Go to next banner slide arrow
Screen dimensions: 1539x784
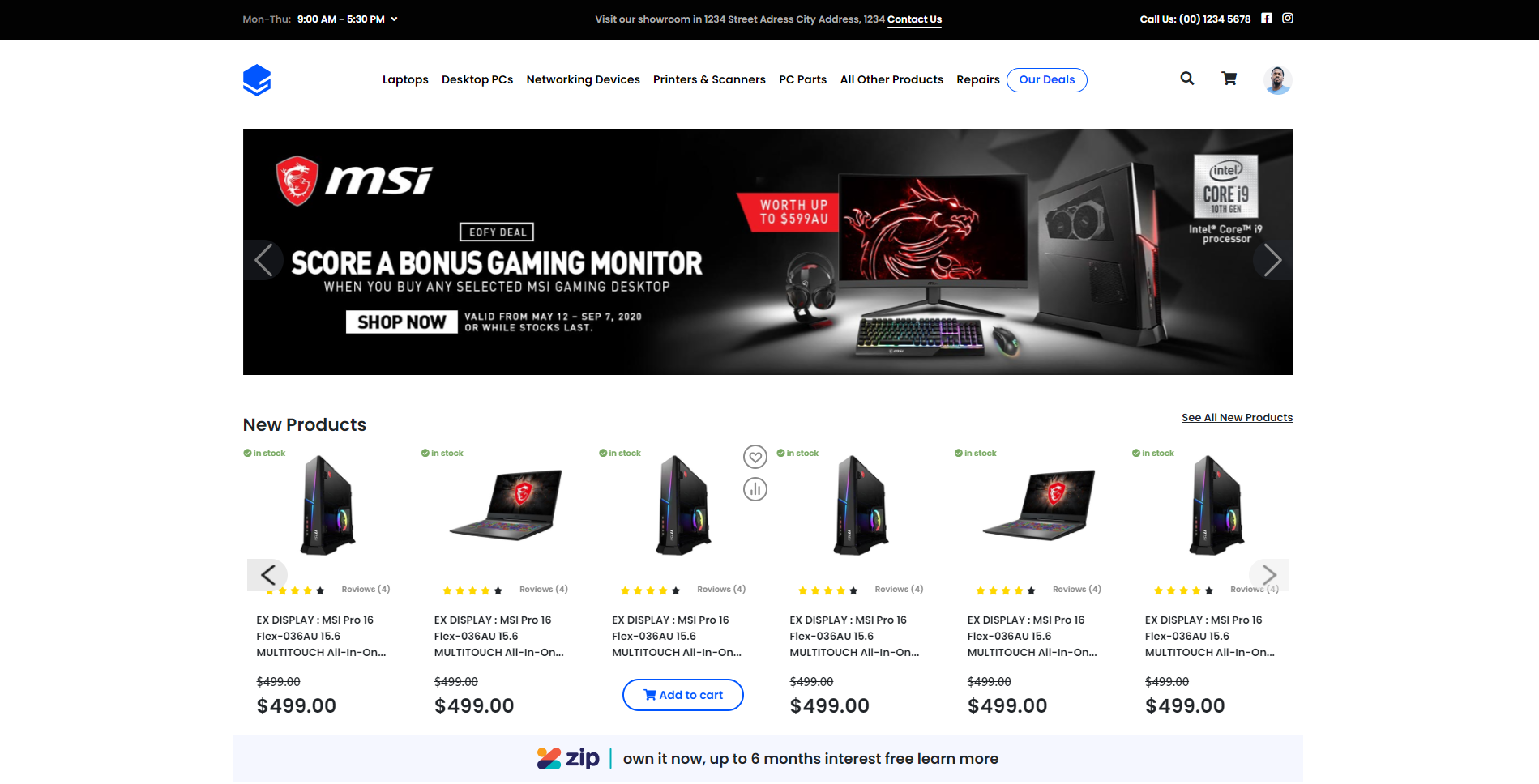(x=1272, y=260)
